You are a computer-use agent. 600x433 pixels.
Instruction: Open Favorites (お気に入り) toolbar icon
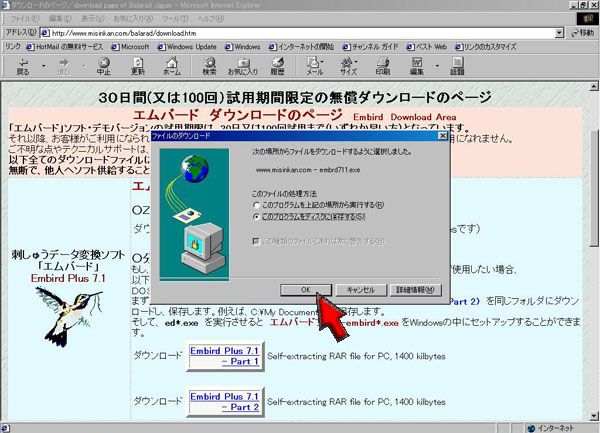pos(243,66)
